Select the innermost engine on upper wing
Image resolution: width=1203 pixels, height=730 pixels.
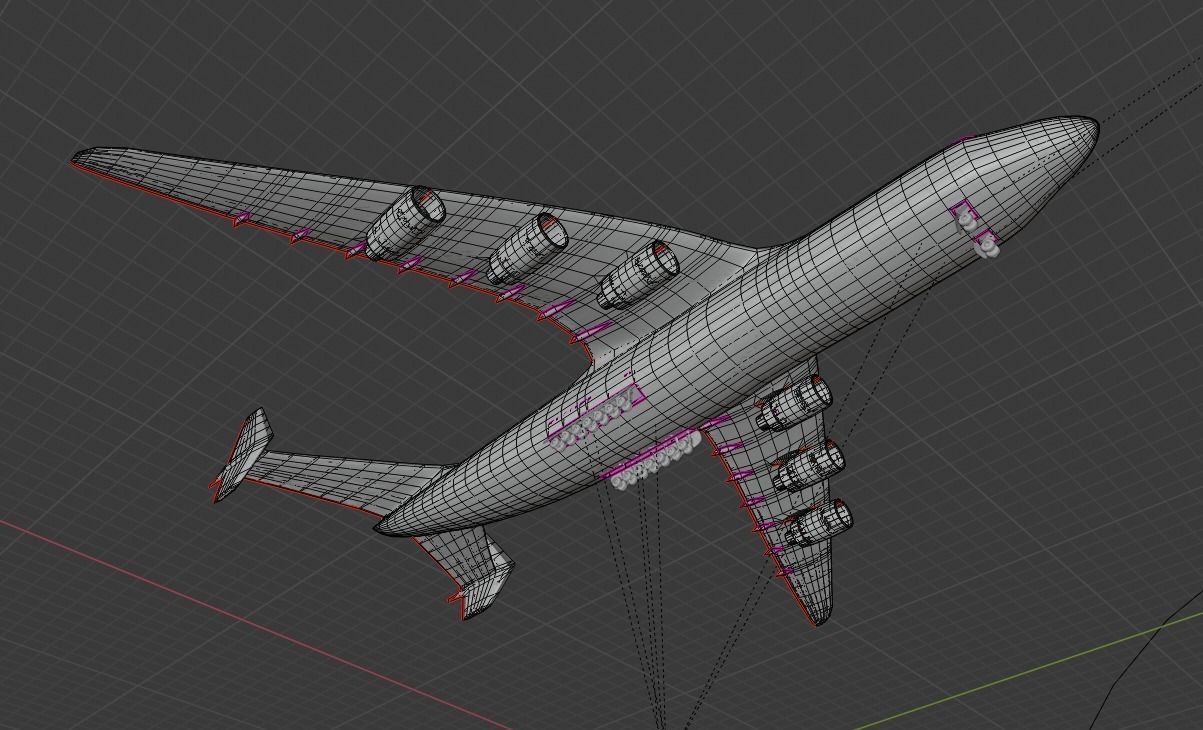coord(639,274)
